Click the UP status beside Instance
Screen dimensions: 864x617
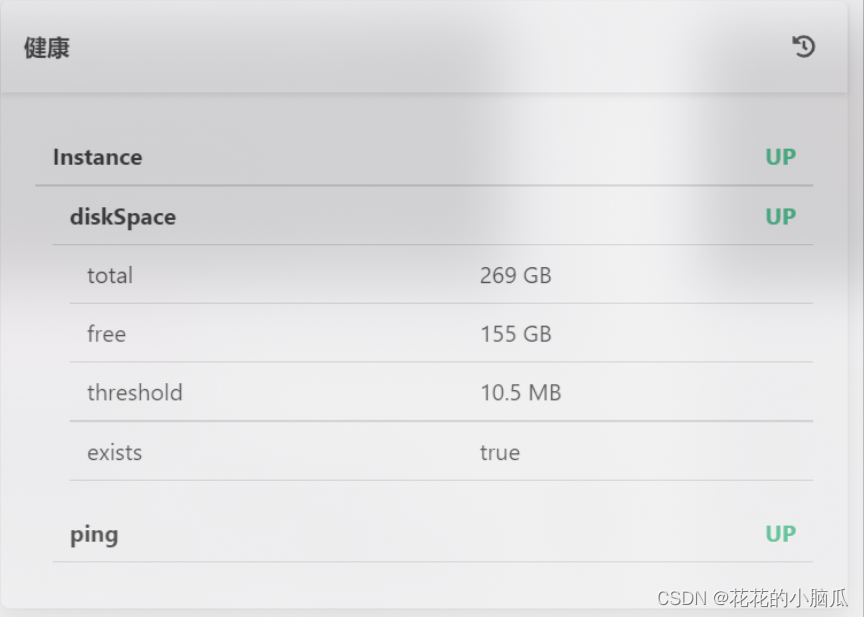(780, 157)
